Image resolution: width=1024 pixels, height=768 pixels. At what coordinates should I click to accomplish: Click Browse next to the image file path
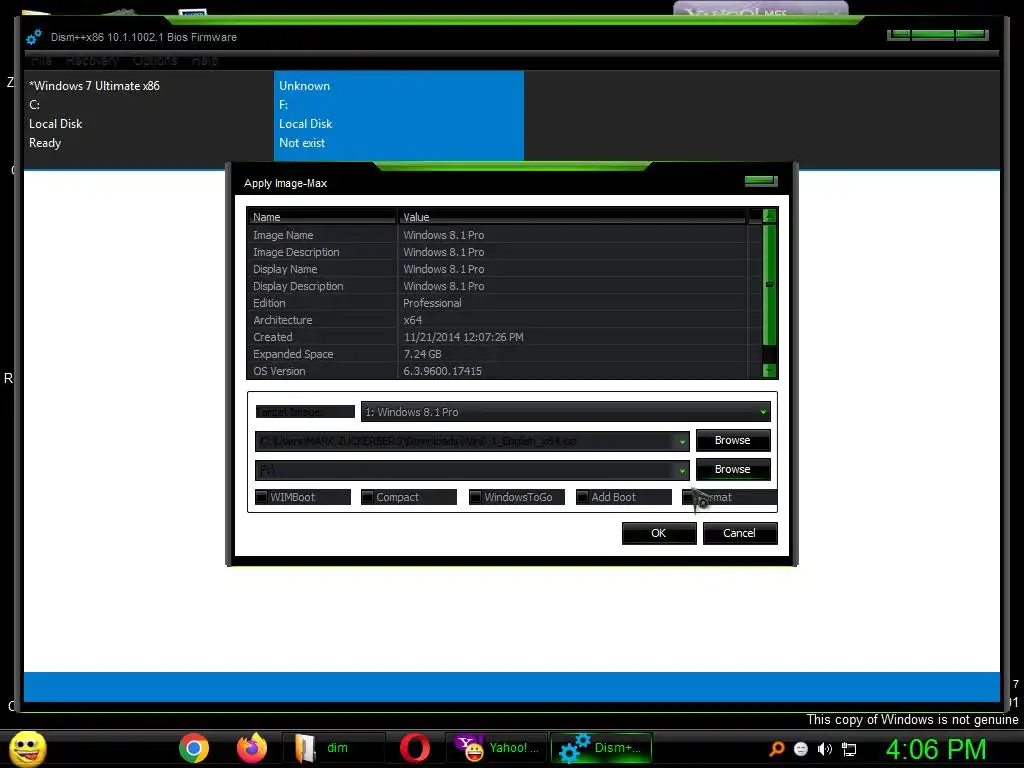click(733, 440)
